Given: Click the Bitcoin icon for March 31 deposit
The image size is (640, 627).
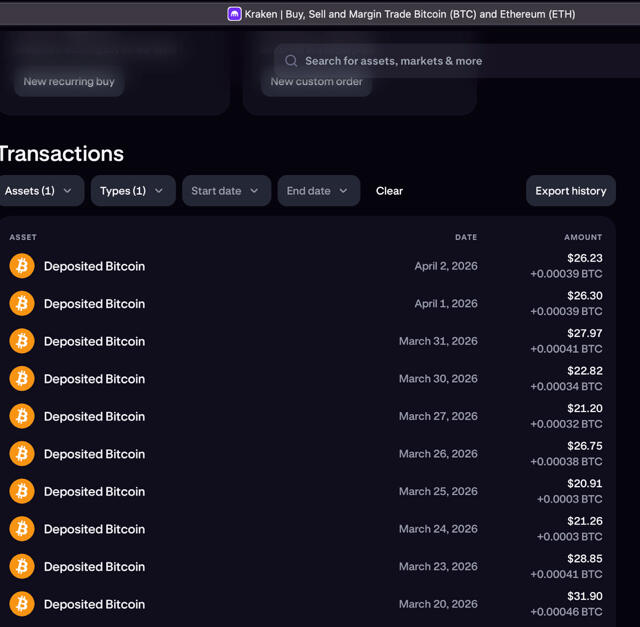Looking at the screenshot, I should [x=22, y=341].
